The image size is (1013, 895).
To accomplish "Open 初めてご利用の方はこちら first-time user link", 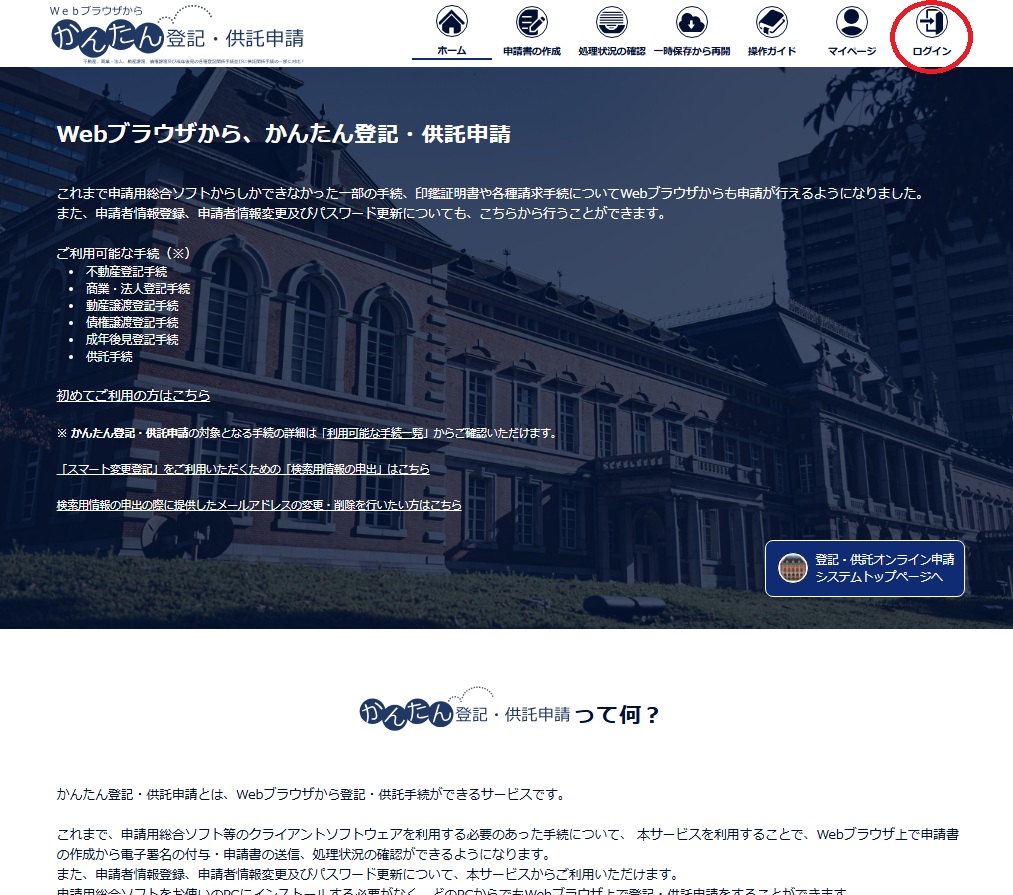I will tap(132, 395).
